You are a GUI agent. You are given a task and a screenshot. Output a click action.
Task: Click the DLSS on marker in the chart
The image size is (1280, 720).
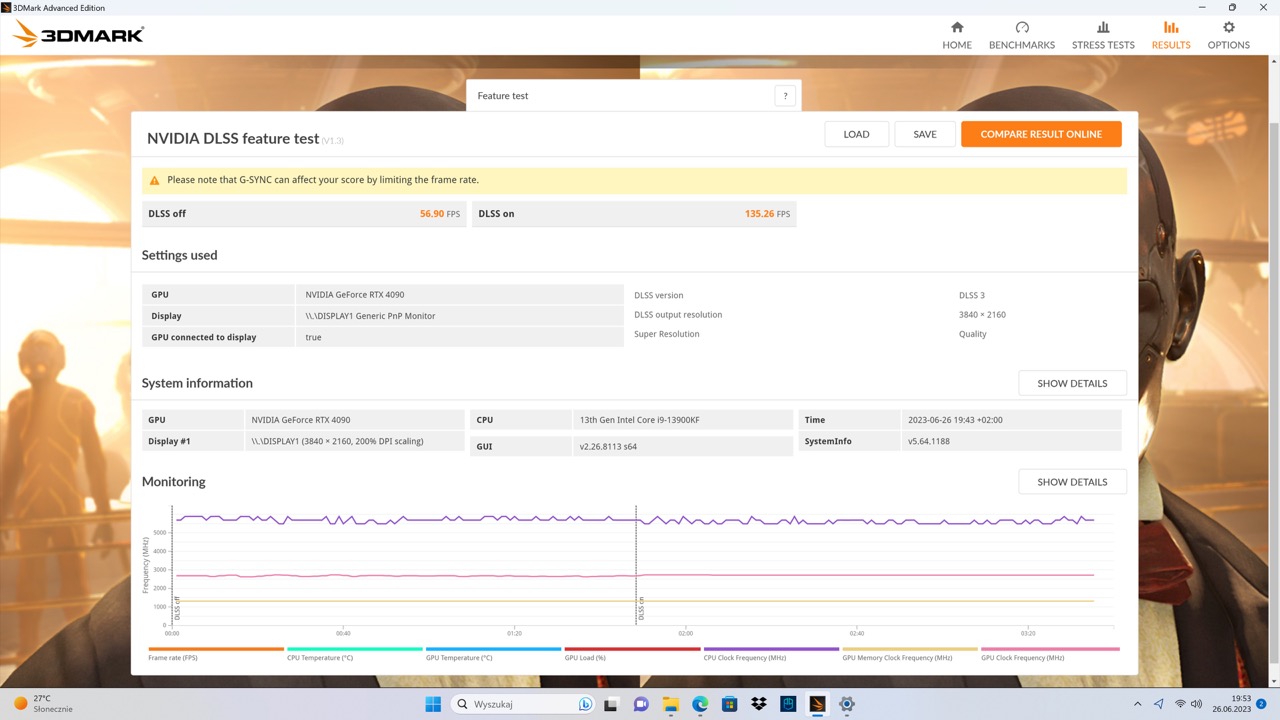(641, 608)
